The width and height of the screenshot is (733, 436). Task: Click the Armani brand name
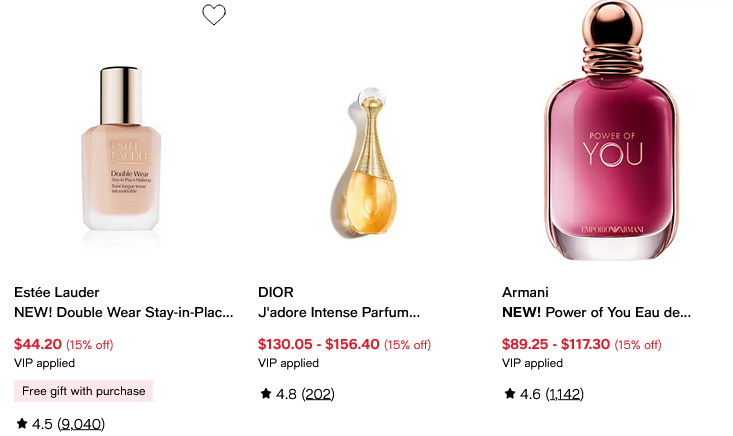[526, 292]
